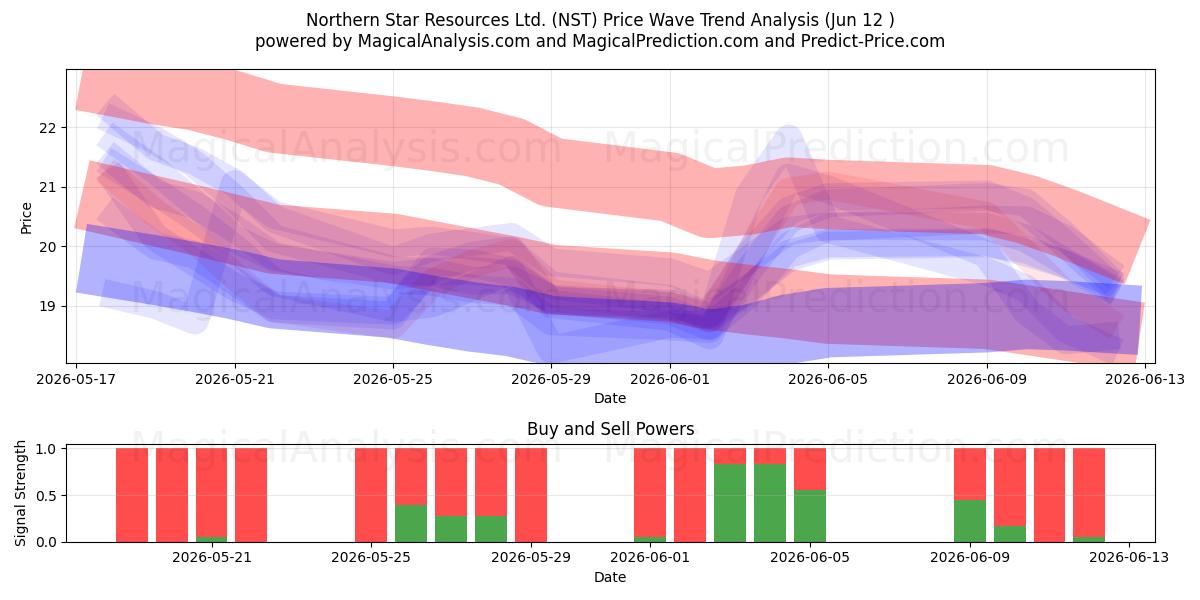Click the 'Signal Strength' y-axis label

[x=21, y=494]
